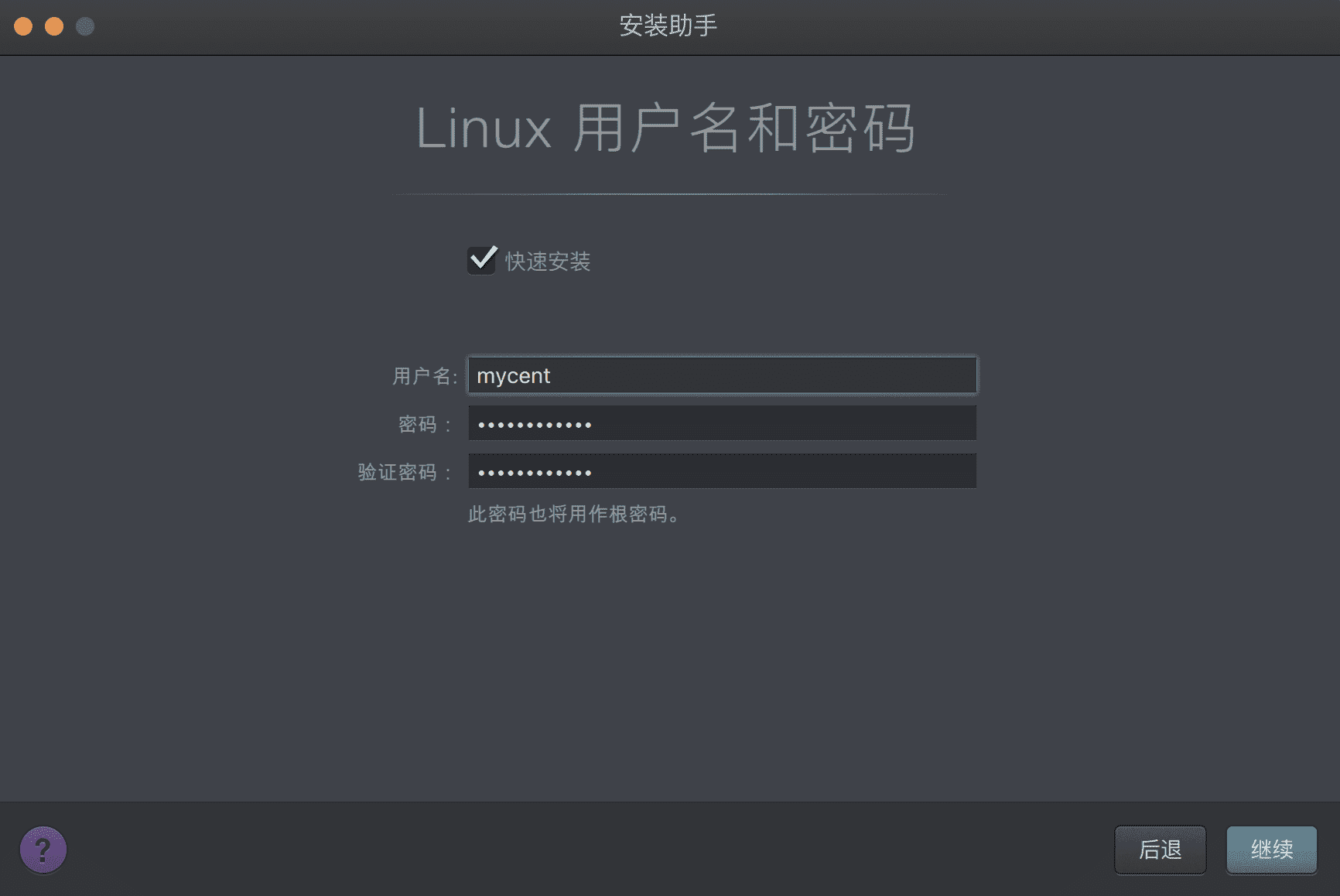Click the 用户名 field containing mycent
Screen dimensions: 1340x896
(722, 376)
